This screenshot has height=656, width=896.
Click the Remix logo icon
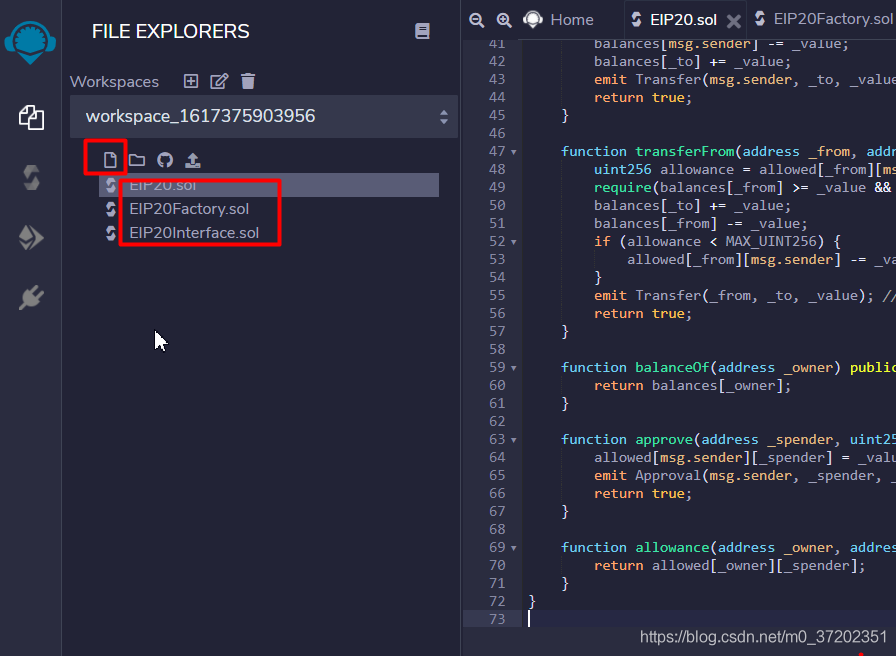coord(30,42)
